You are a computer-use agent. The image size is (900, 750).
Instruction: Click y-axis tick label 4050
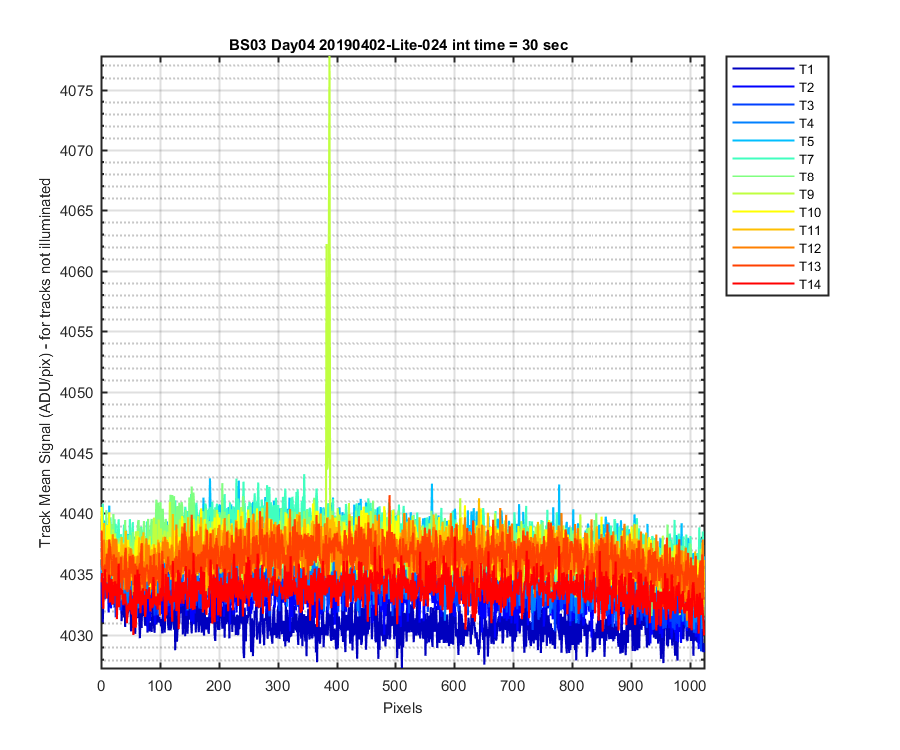click(76, 393)
